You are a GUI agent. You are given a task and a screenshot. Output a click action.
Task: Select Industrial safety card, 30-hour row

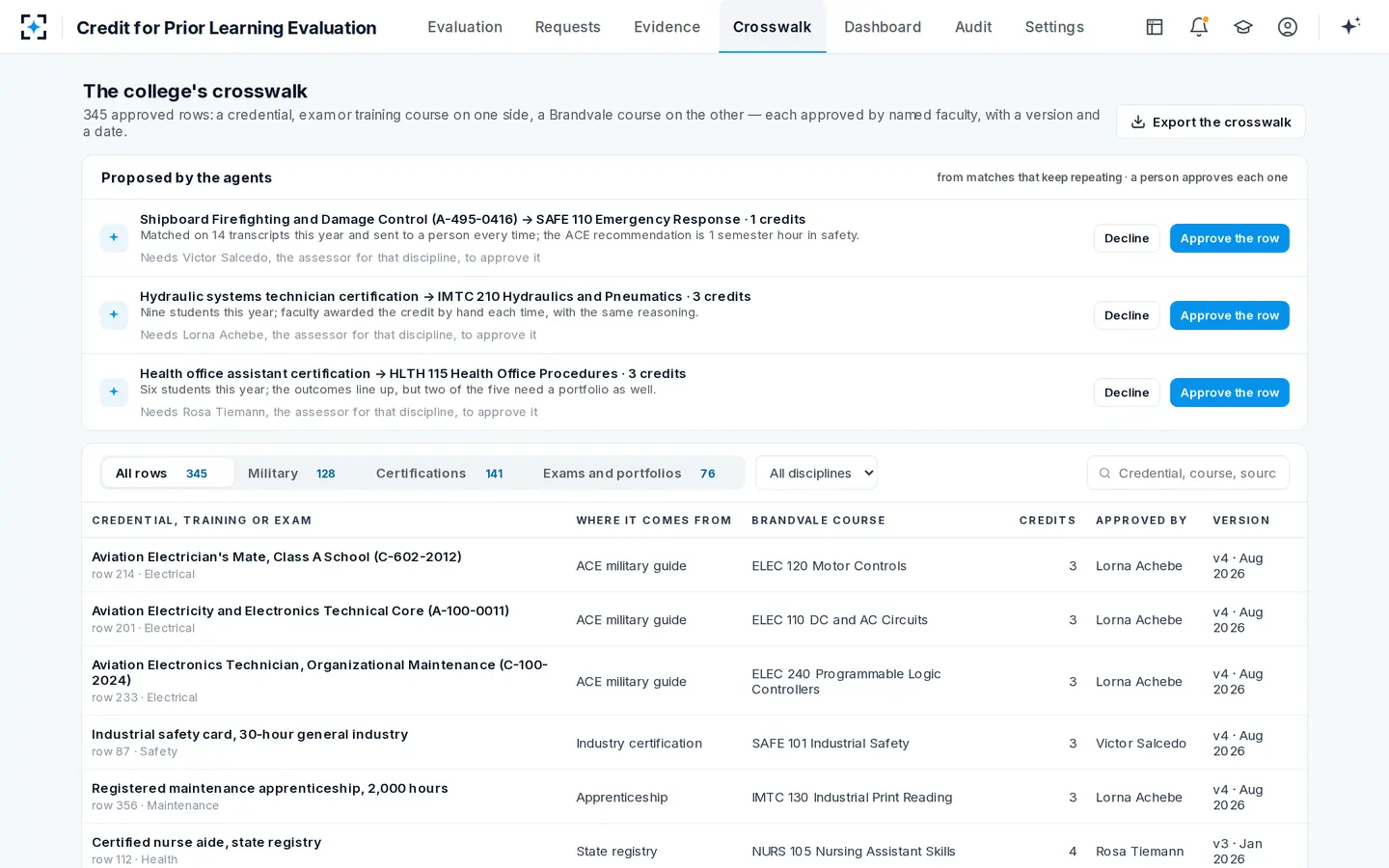694,743
